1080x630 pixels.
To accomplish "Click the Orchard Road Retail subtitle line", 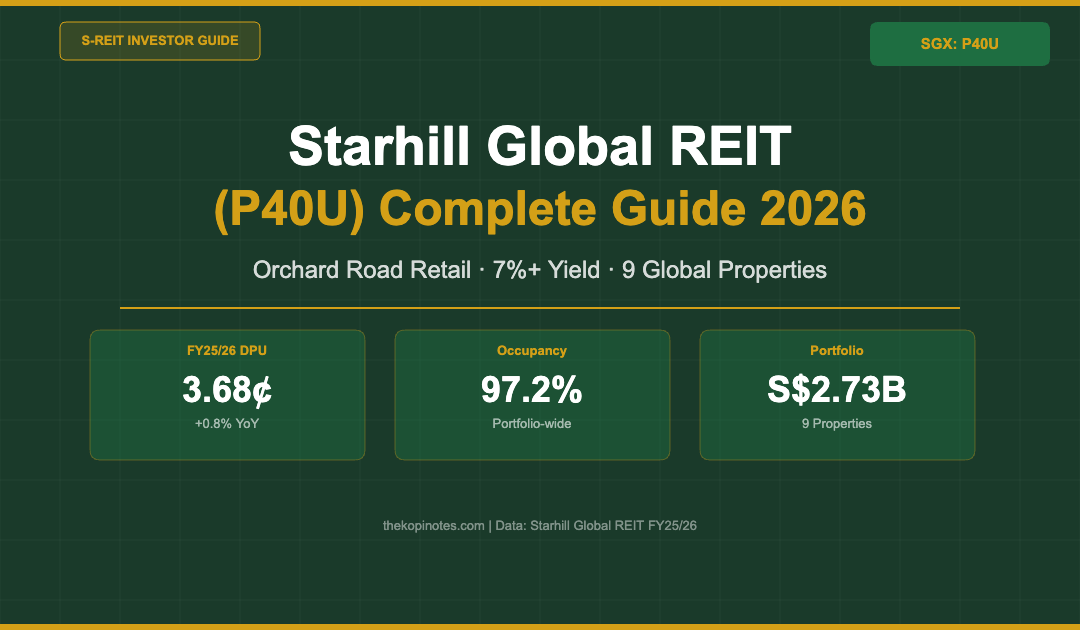I will 540,270.
